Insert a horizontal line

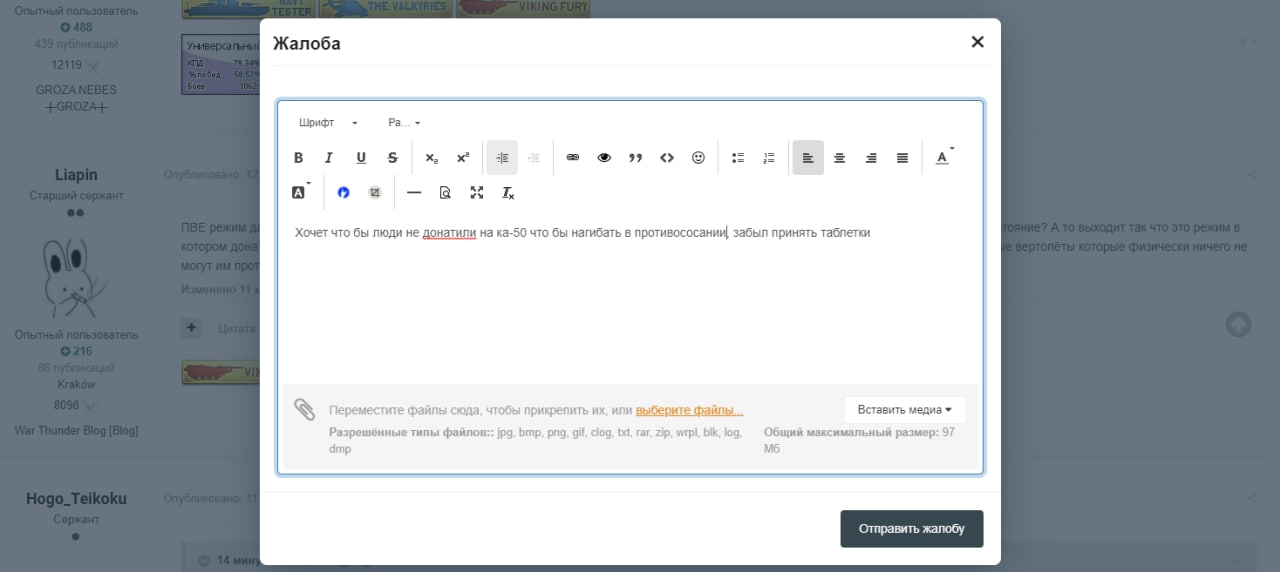[x=414, y=192]
